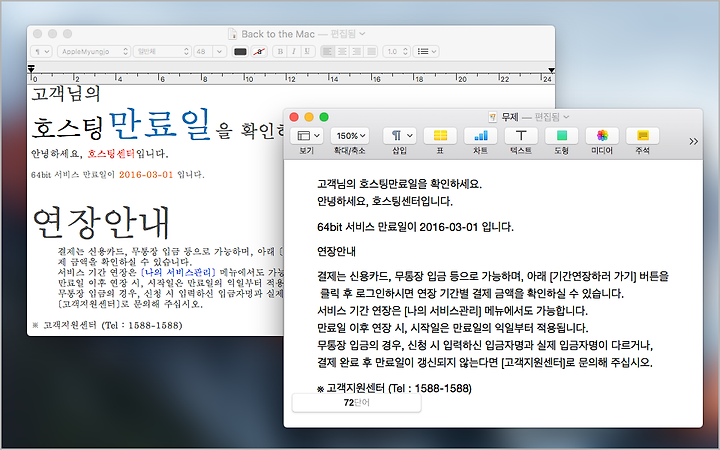Click the Back to the Mac document icon

click(x=233, y=34)
